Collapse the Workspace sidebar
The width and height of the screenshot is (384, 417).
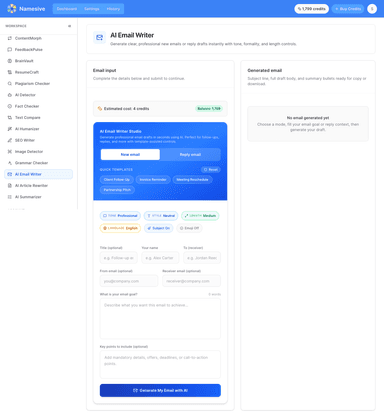pyautogui.click(x=69, y=26)
